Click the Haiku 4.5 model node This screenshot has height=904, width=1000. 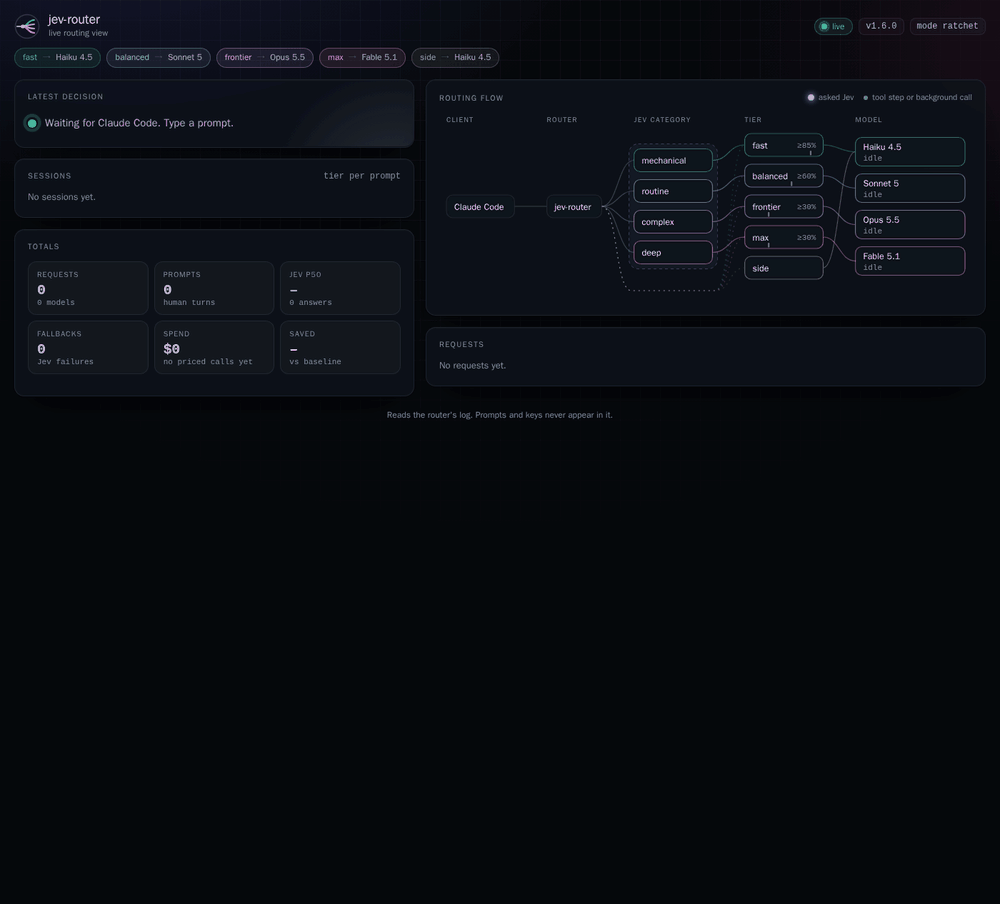910,152
